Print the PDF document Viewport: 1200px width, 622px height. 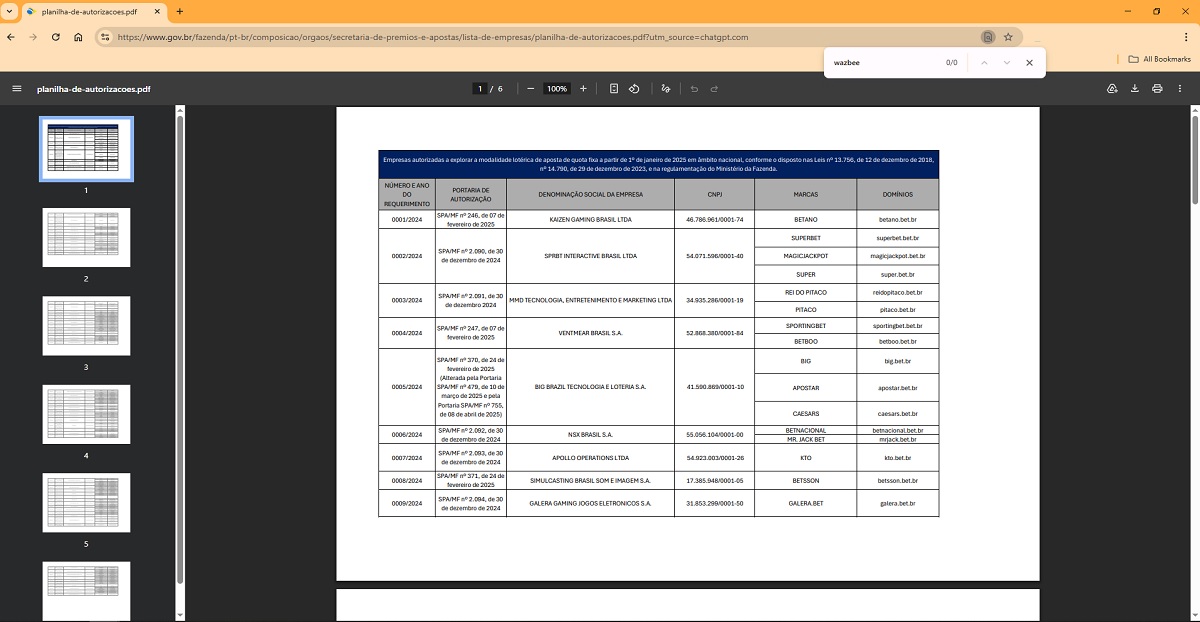point(1157,89)
